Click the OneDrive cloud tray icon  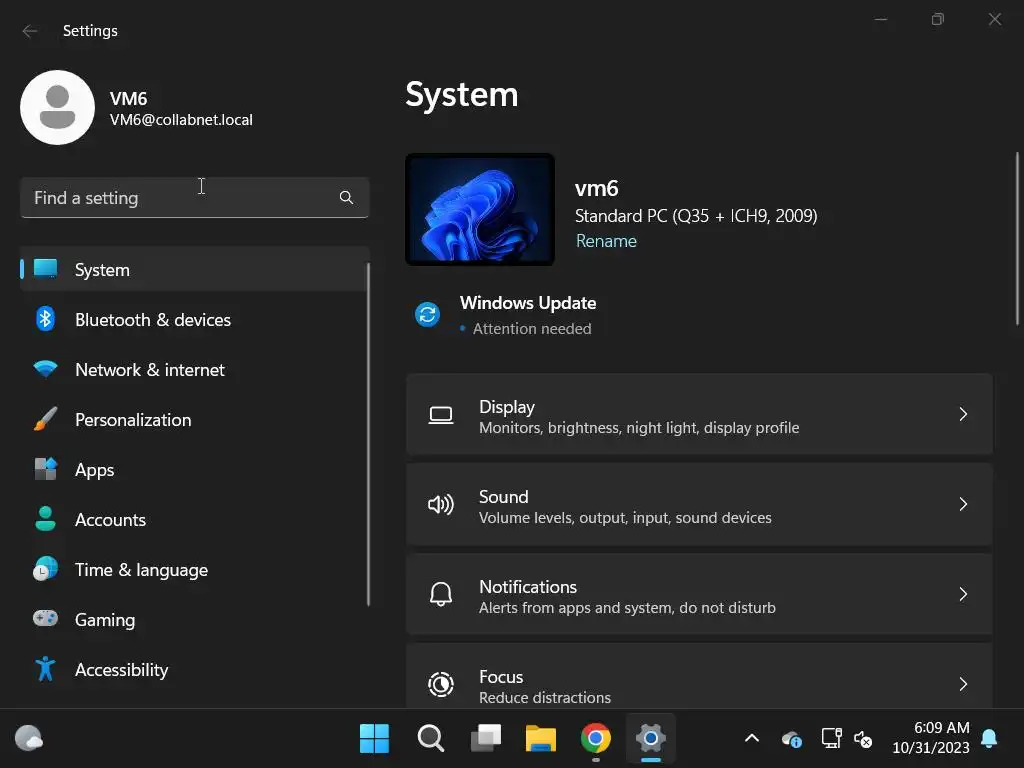(792, 739)
